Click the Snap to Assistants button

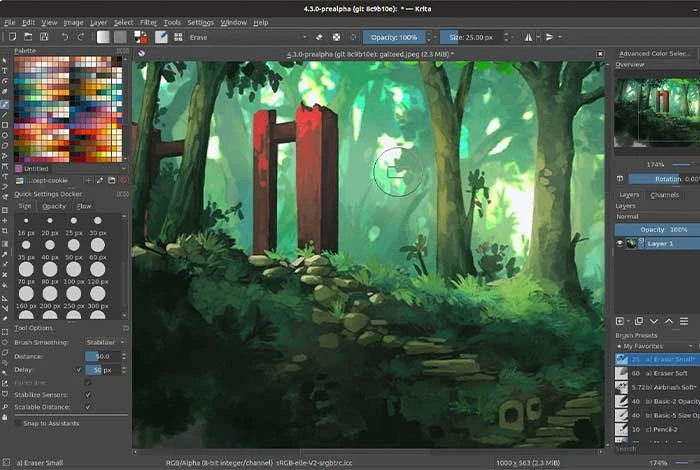click(x=52, y=423)
